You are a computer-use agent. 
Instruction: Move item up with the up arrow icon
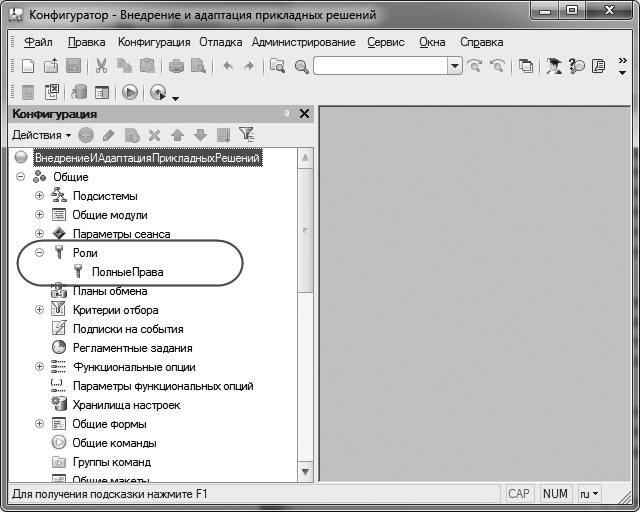177,135
